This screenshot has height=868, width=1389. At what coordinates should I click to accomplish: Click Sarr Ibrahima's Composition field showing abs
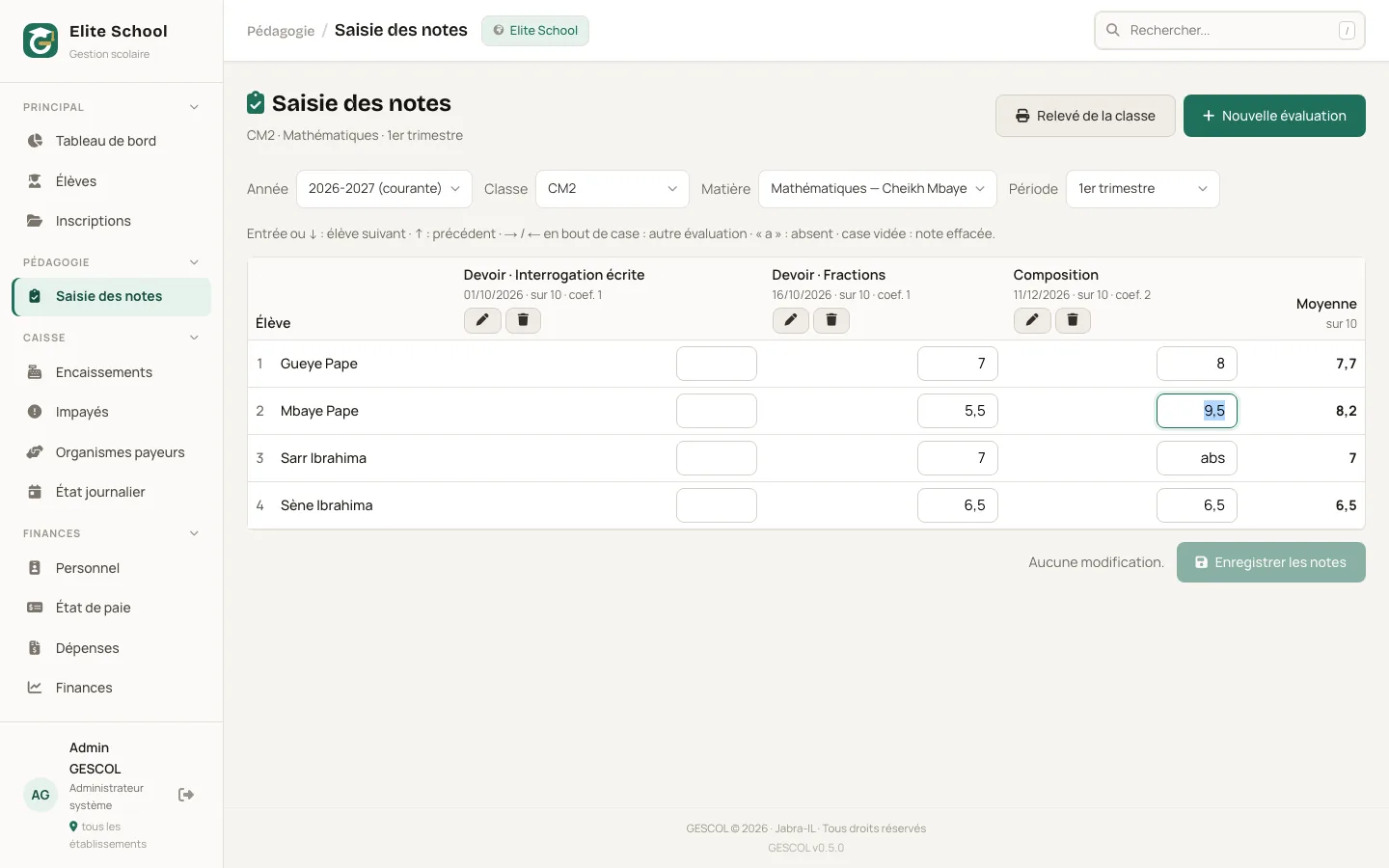pos(1197,458)
